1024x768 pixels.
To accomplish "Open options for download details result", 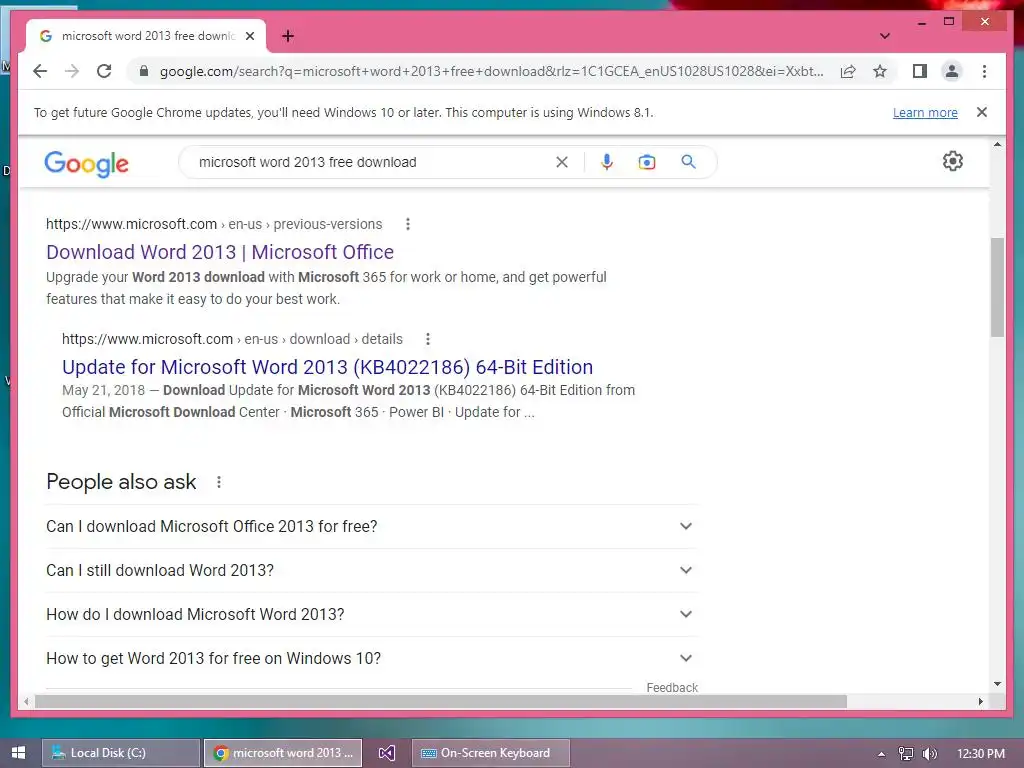I will pyautogui.click(x=428, y=339).
